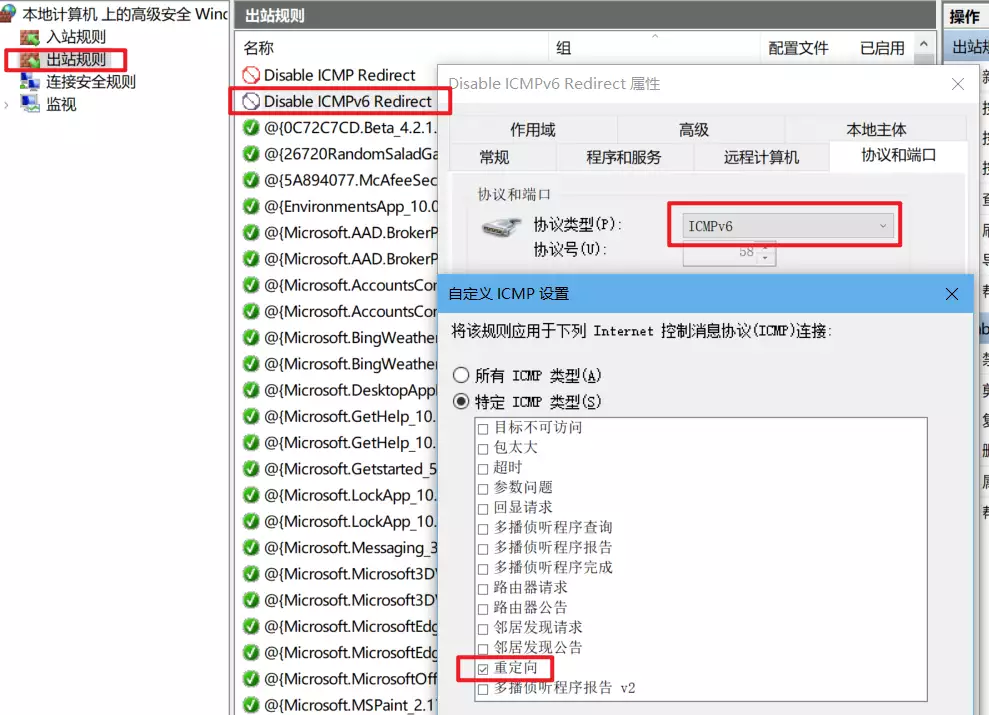
Task: Select the 出站规则 outbound rules icon
Action: tap(30, 60)
